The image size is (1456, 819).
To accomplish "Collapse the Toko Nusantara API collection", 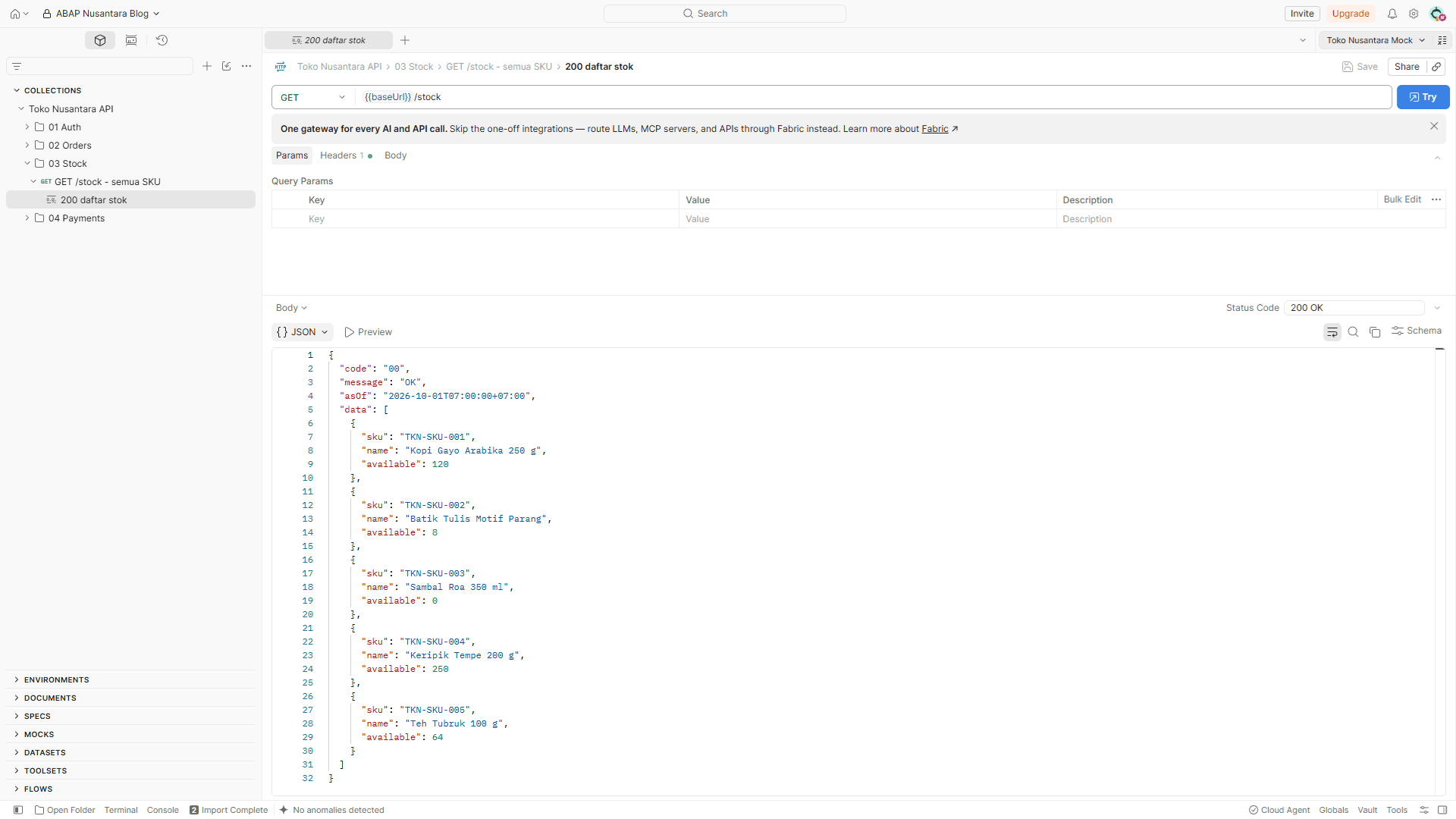I will point(21,108).
